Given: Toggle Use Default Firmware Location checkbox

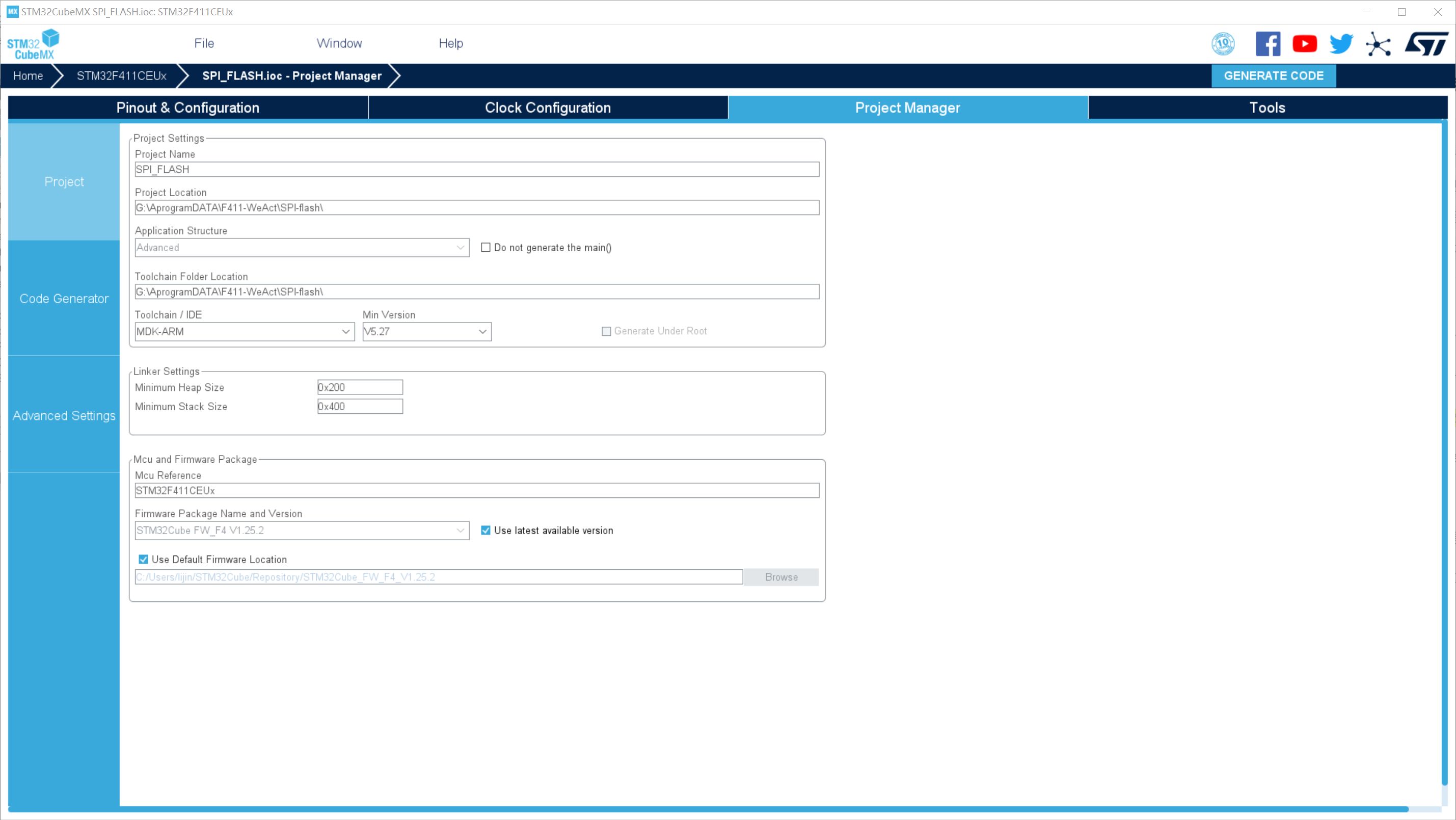Looking at the screenshot, I should tap(143, 559).
